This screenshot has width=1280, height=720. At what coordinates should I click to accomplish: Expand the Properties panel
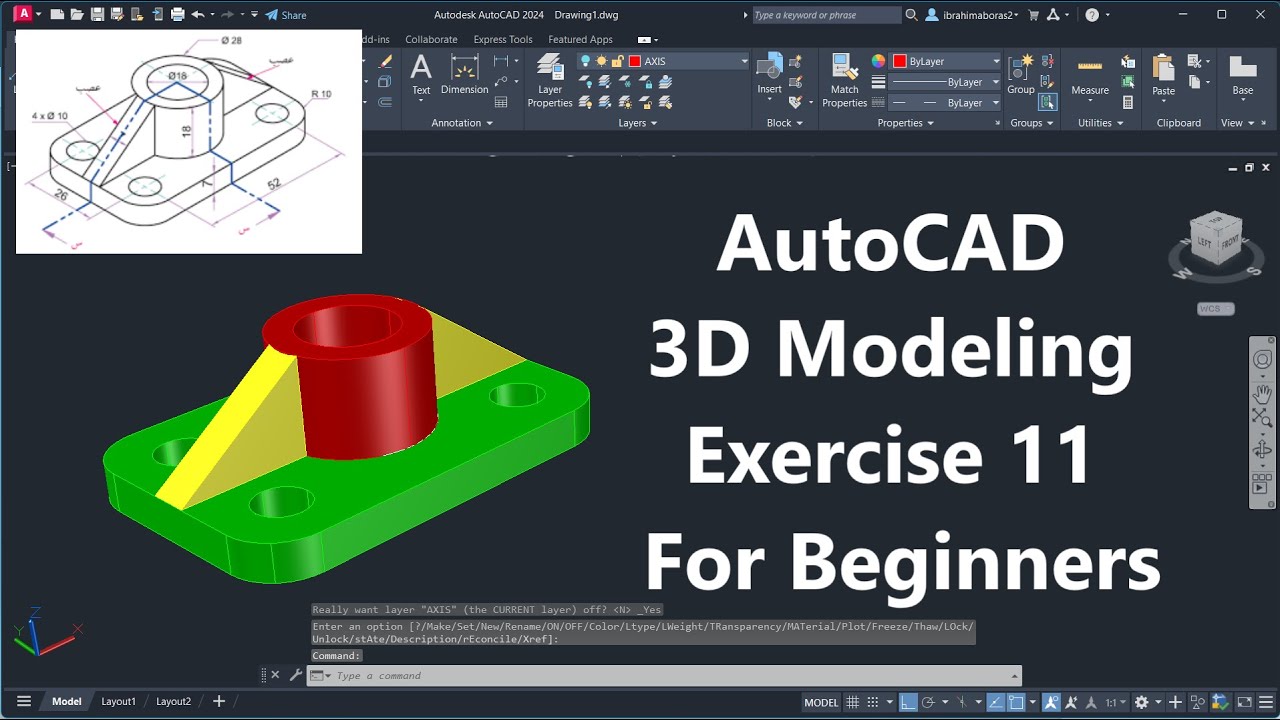(905, 123)
